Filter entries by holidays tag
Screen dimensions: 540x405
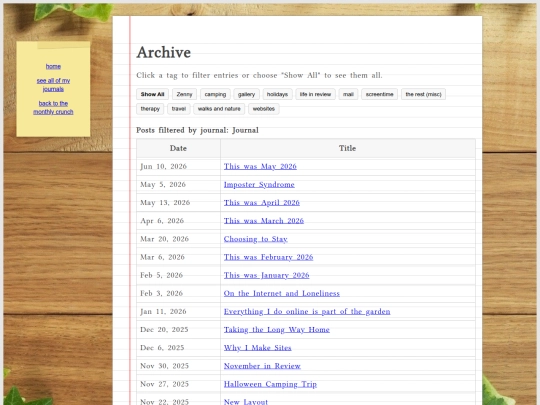click(277, 94)
